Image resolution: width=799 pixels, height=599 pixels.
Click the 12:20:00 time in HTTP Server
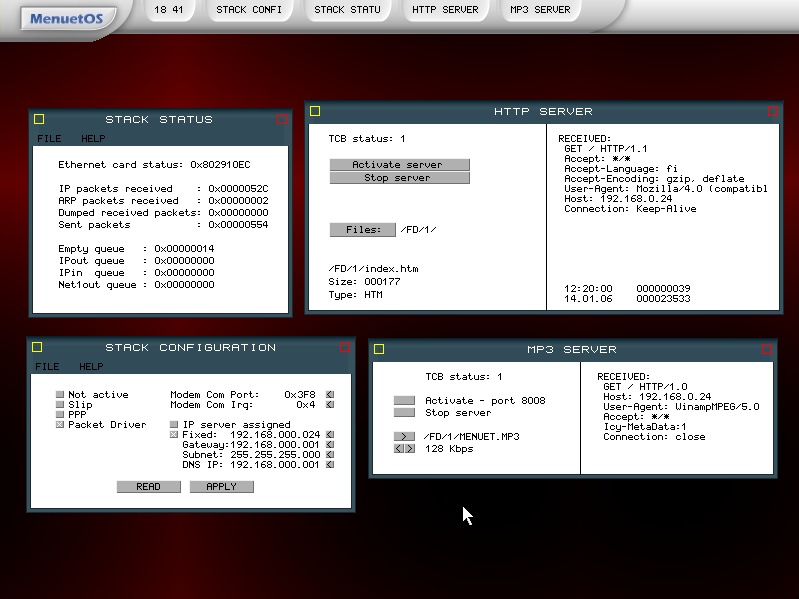pyautogui.click(x=588, y=289)
